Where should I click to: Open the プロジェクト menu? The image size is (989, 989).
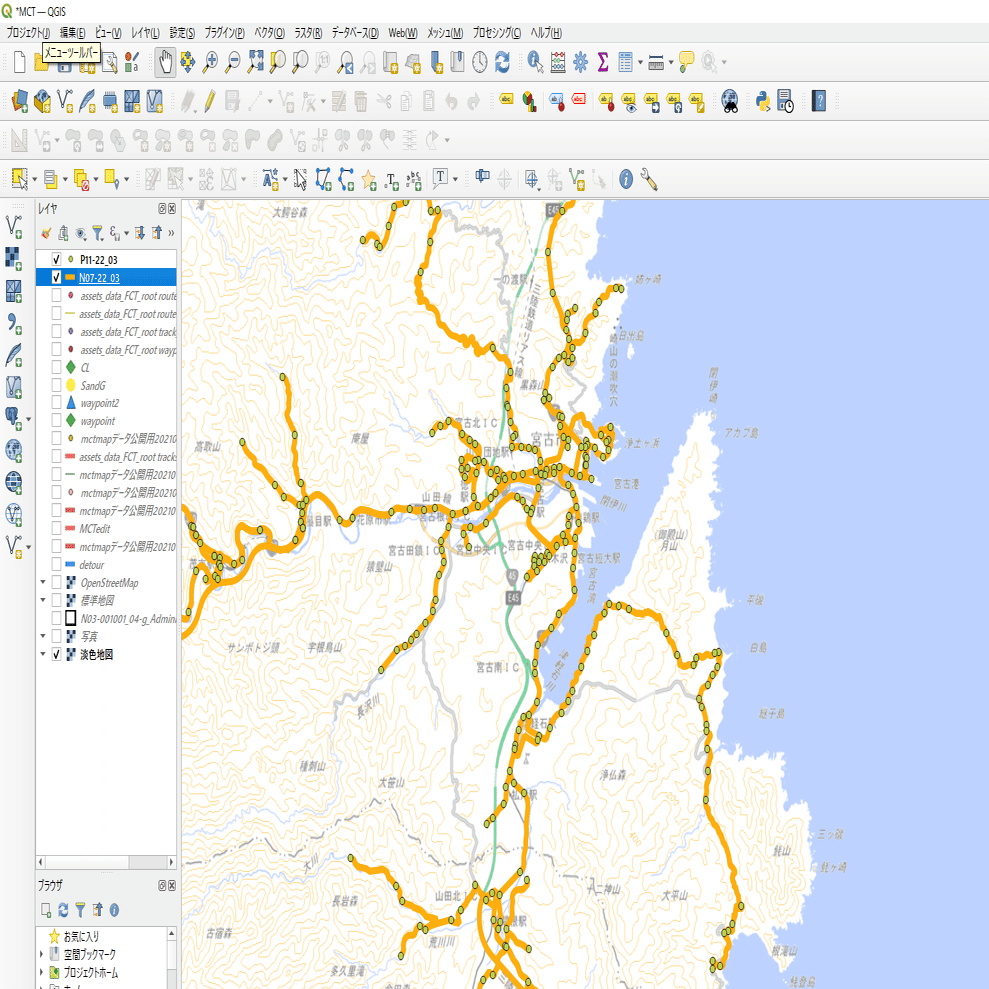(x=28, y=33)
